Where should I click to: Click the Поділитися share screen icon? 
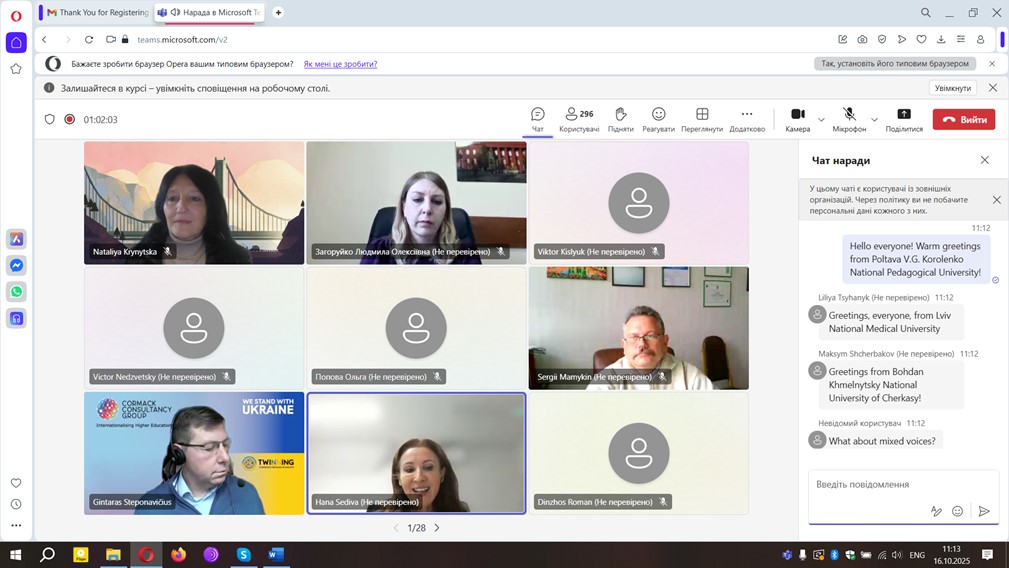pyautogui.click(x=903, y=119)
